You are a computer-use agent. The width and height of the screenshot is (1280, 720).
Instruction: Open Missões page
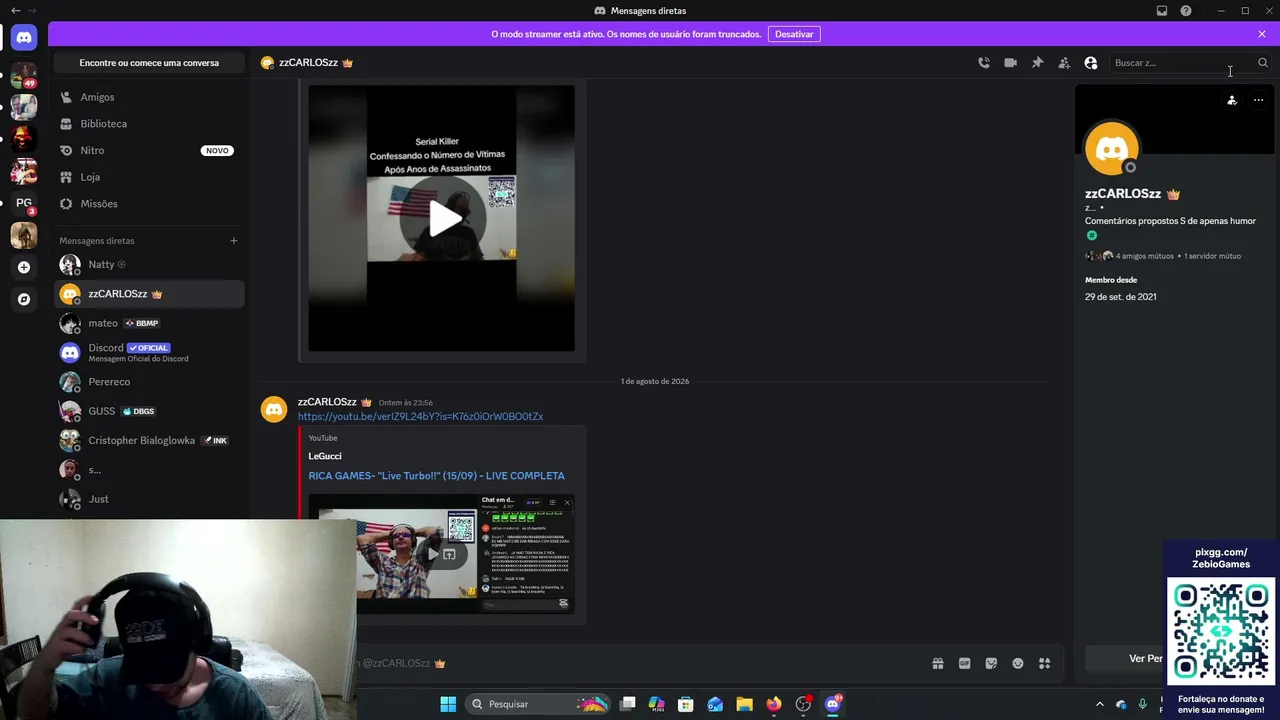pyautogui.click(x=149, y=204)
